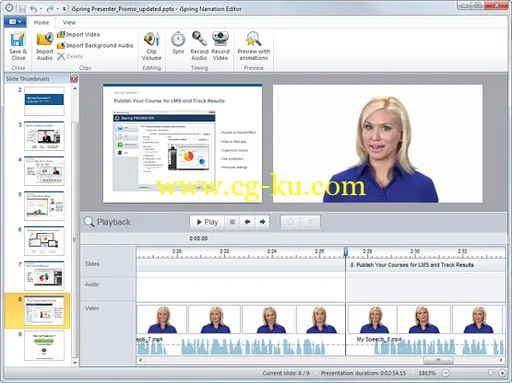Open the Import Audio tool
The image size is (512, 383).
[x=45, y=46]
